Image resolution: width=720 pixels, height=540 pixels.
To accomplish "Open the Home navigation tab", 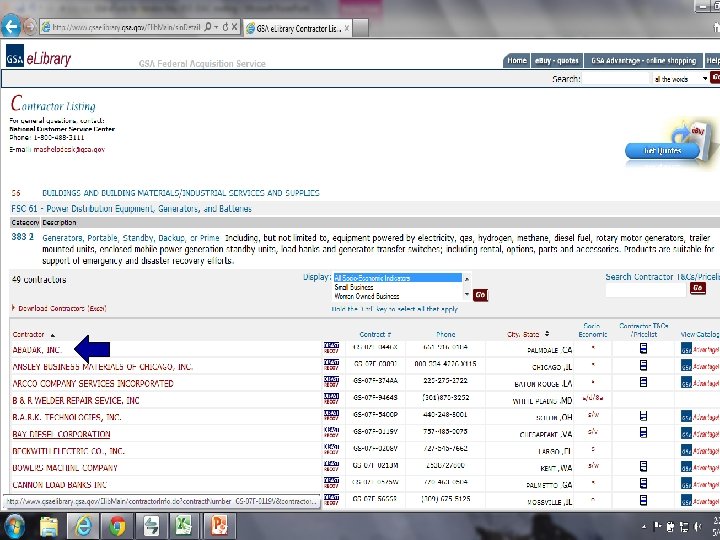I will pyautogui.click(x=517, y=61).
